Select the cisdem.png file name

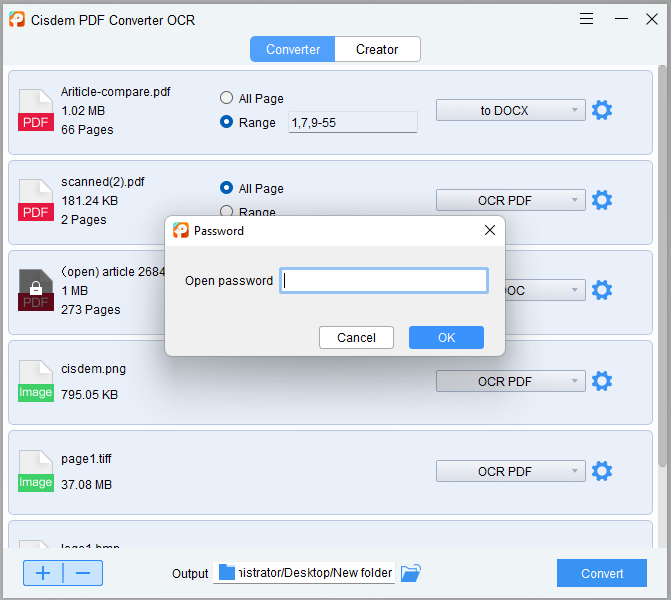click(93, 369)
